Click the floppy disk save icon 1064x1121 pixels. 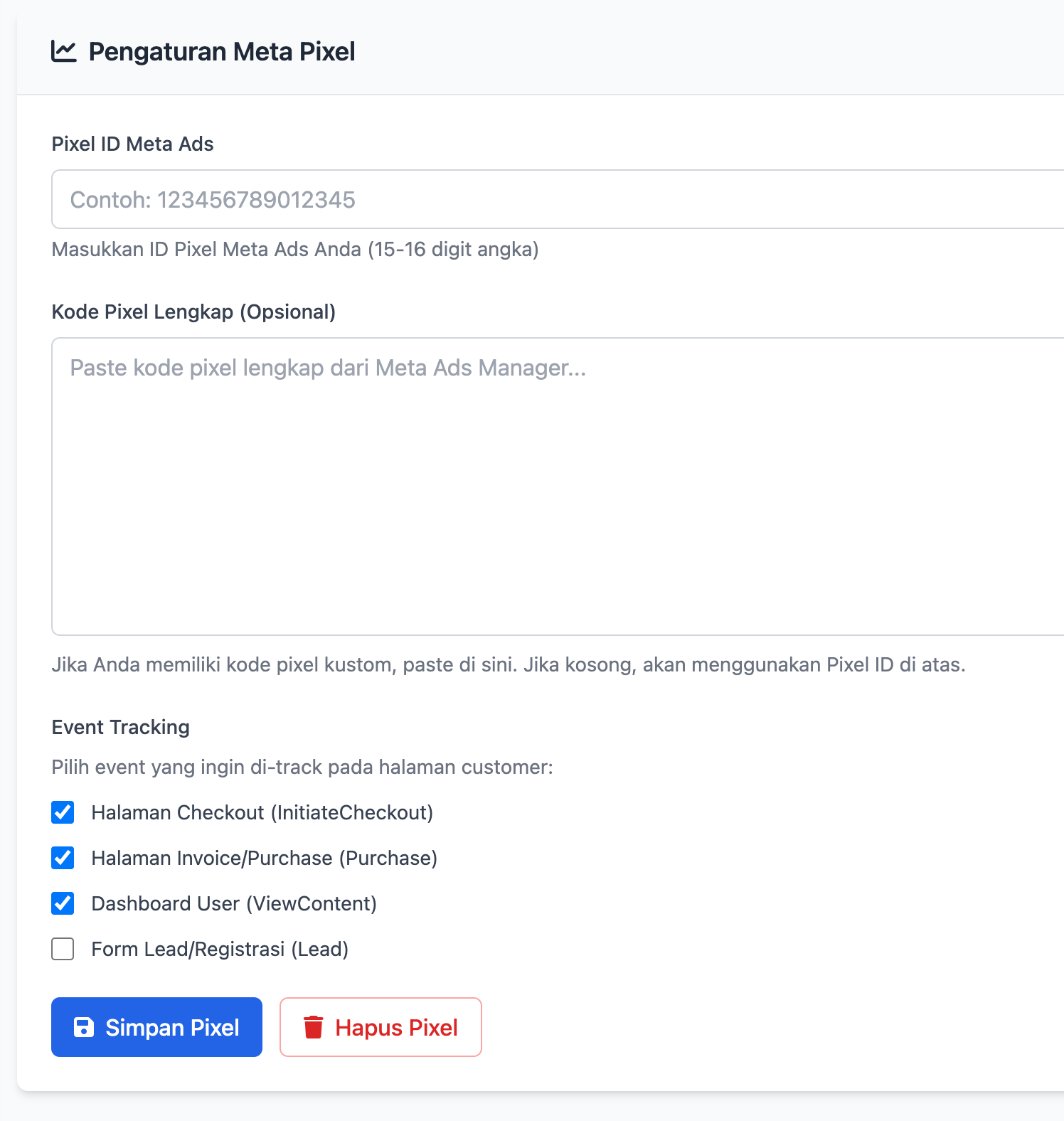pyautogui.click(x=84, y=1027)
